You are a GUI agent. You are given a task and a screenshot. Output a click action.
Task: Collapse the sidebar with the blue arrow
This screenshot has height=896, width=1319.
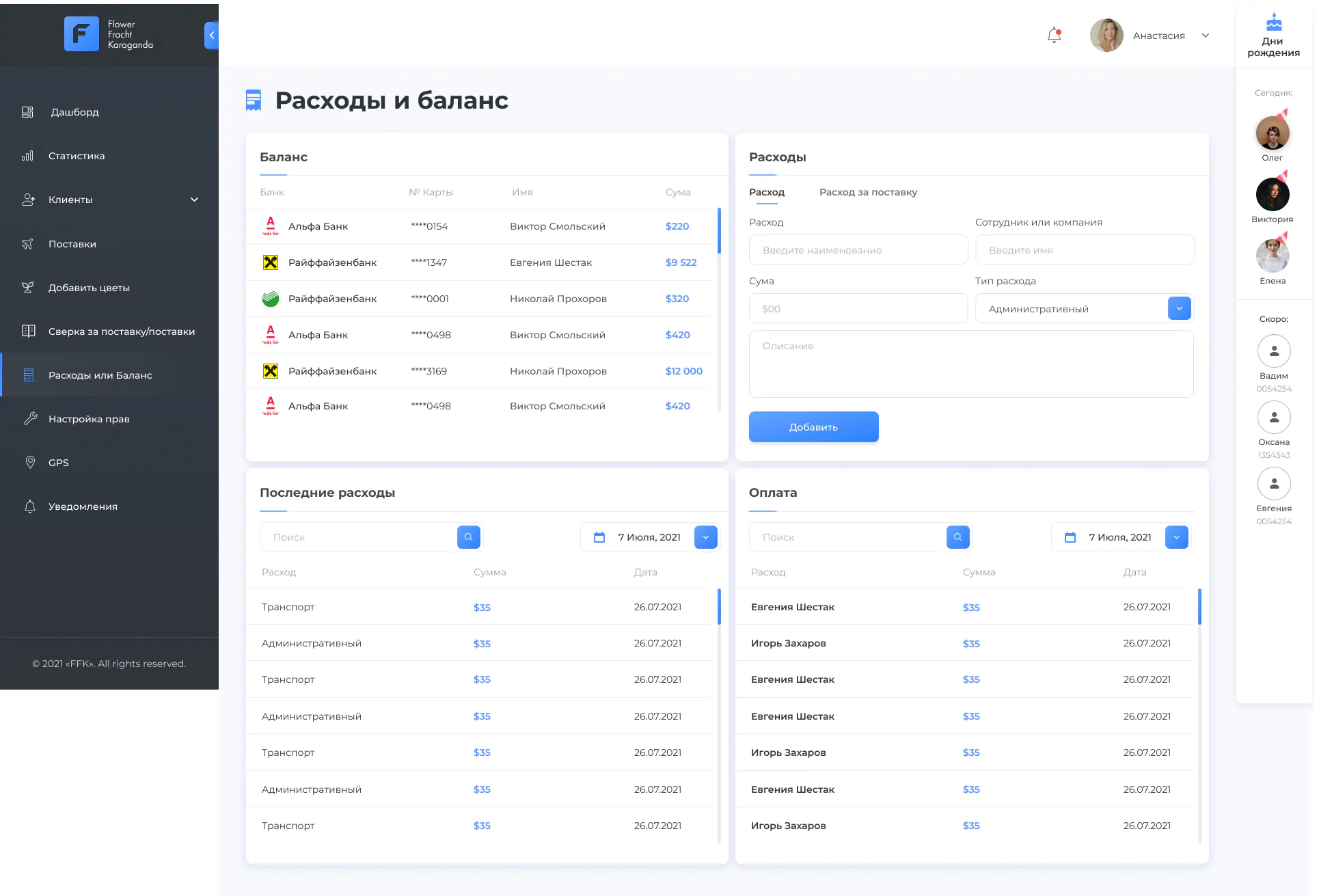pos(212,36)
